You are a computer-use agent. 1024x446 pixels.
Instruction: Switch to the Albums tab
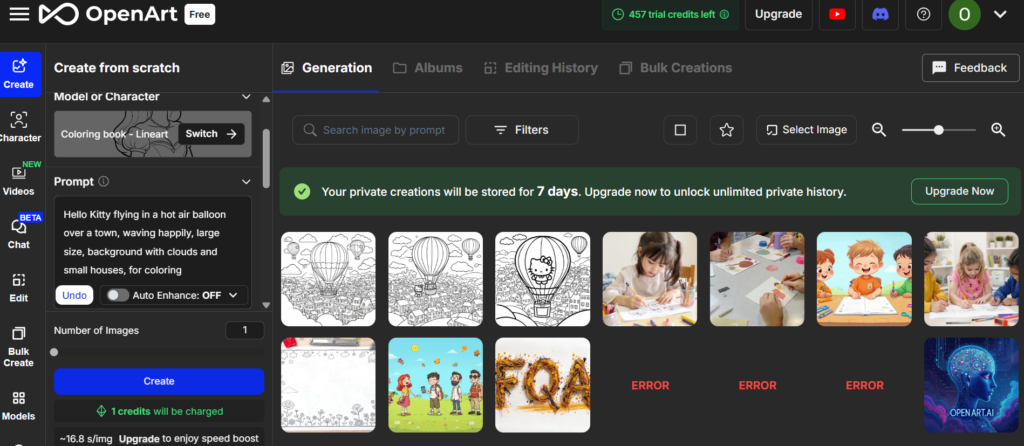pos(428,68)
